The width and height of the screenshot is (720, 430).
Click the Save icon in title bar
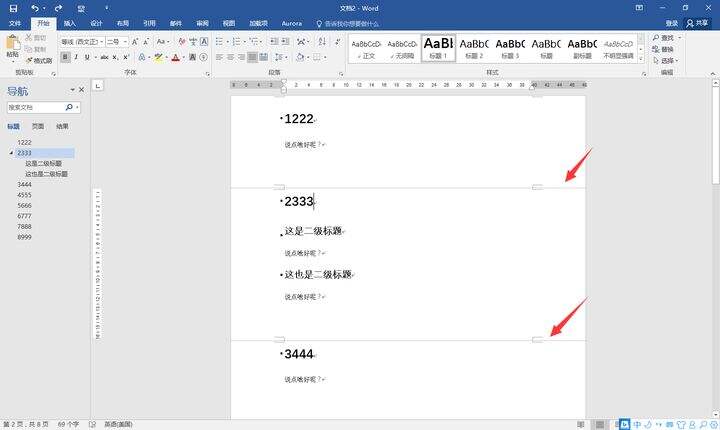13,8
